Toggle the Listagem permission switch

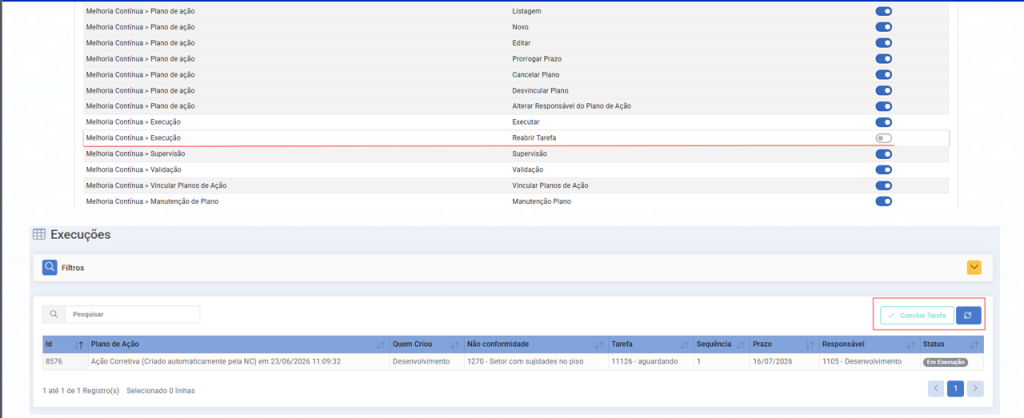coord(884,11)
